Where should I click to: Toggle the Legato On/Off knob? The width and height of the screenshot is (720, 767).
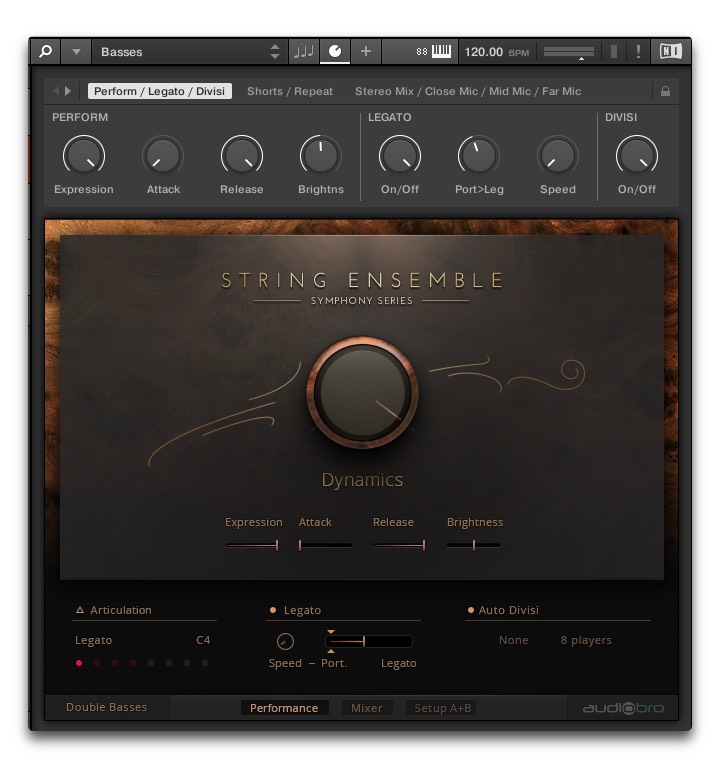[400, 156]
